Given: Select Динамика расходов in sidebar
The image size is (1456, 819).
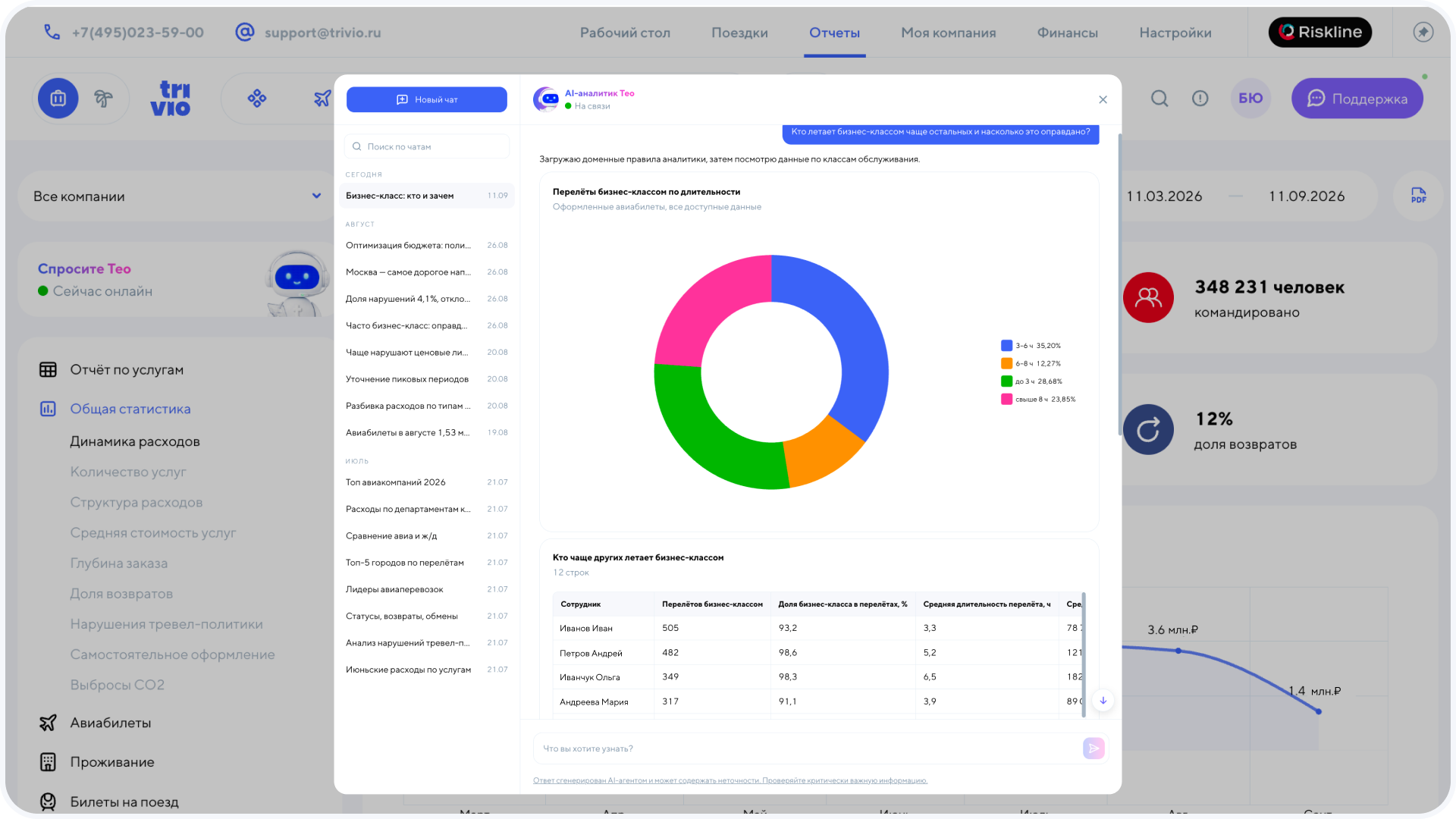Looking at the screenshot, I should (x=135, y=441).
